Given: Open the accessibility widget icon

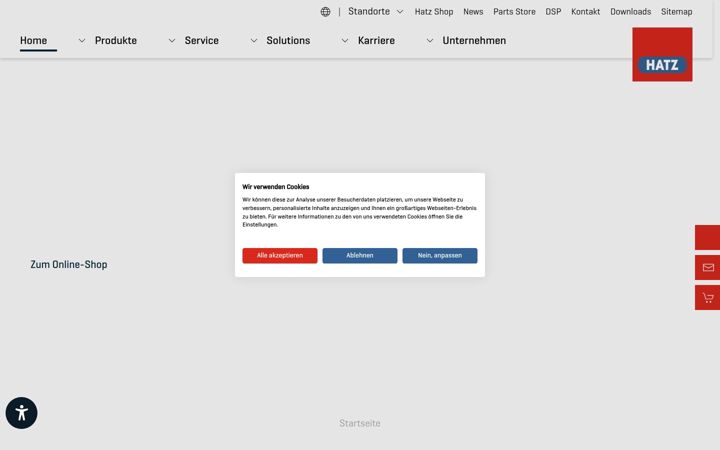Looking at the screenshot, I should [x=22, y=413].
